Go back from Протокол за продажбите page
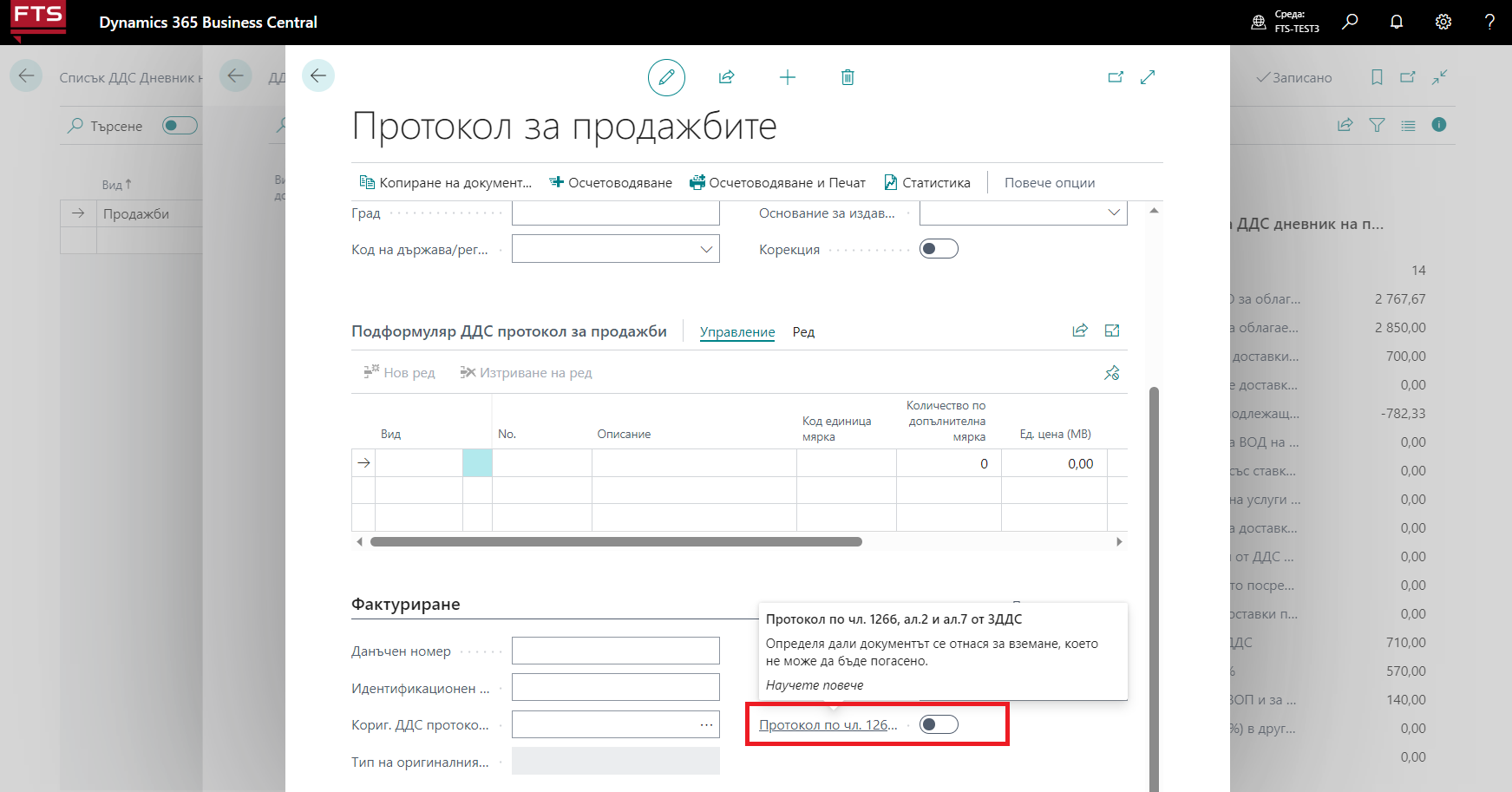 tap(318, 75)
